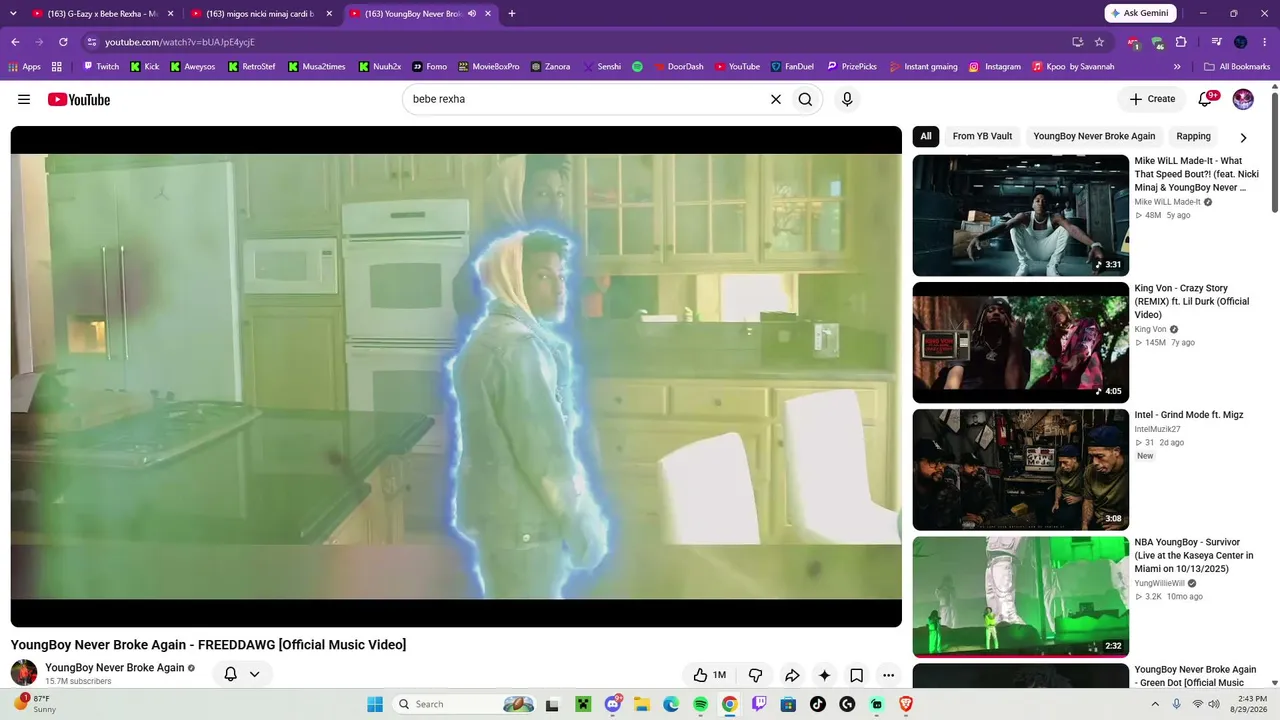The width and height of the screenshot is (1280, 720).
Task: Like the FREEDDAWG video
Action: (x=709, y=675)
